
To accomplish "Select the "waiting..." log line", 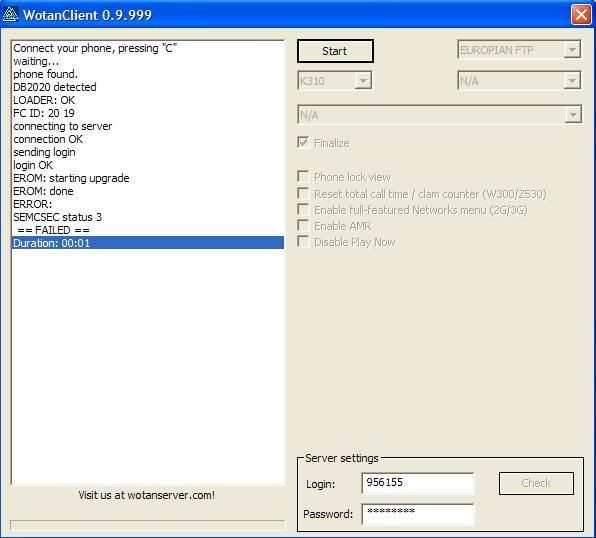I will click(x=148, y=61).
